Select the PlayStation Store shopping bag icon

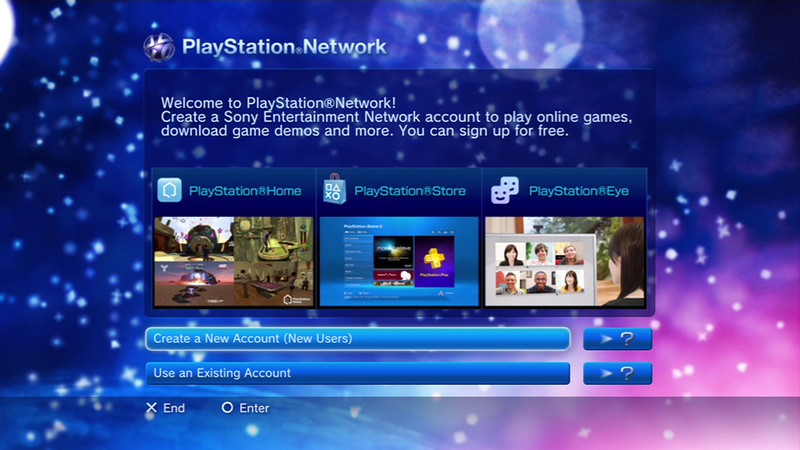[334, 189]
